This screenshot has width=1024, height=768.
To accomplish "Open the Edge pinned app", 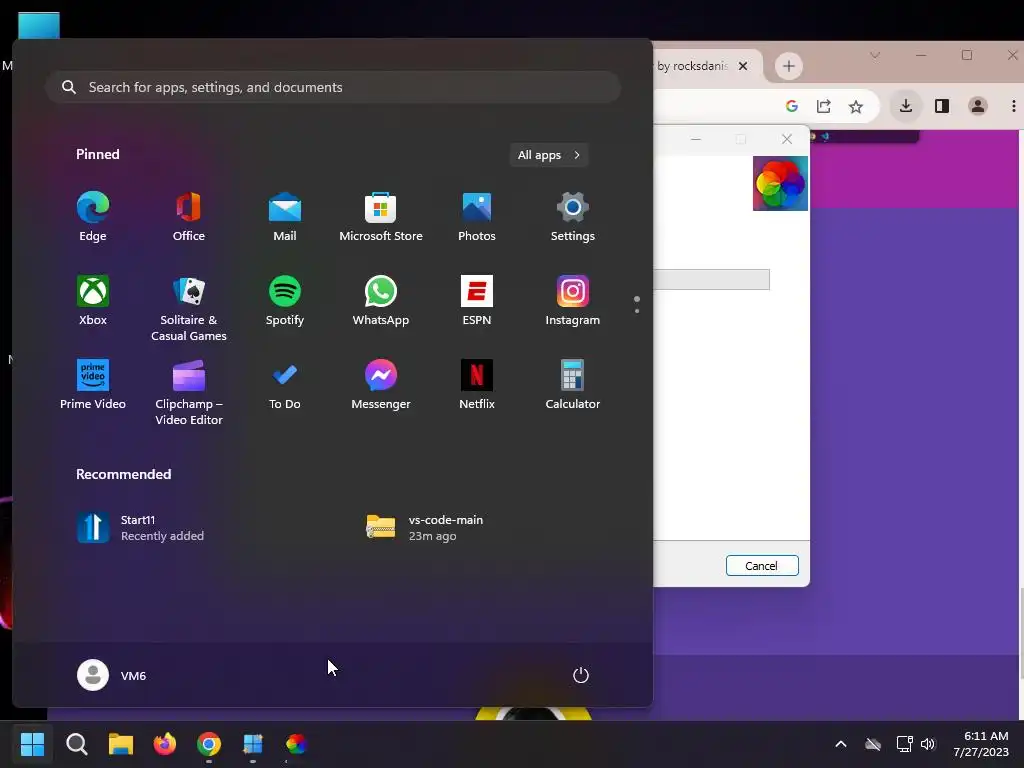I will (x=93, y=217).
